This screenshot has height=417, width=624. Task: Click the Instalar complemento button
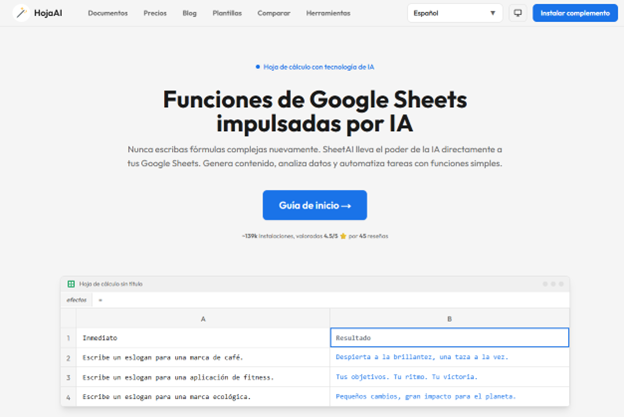pyautogui.click(x=575, y=13)
